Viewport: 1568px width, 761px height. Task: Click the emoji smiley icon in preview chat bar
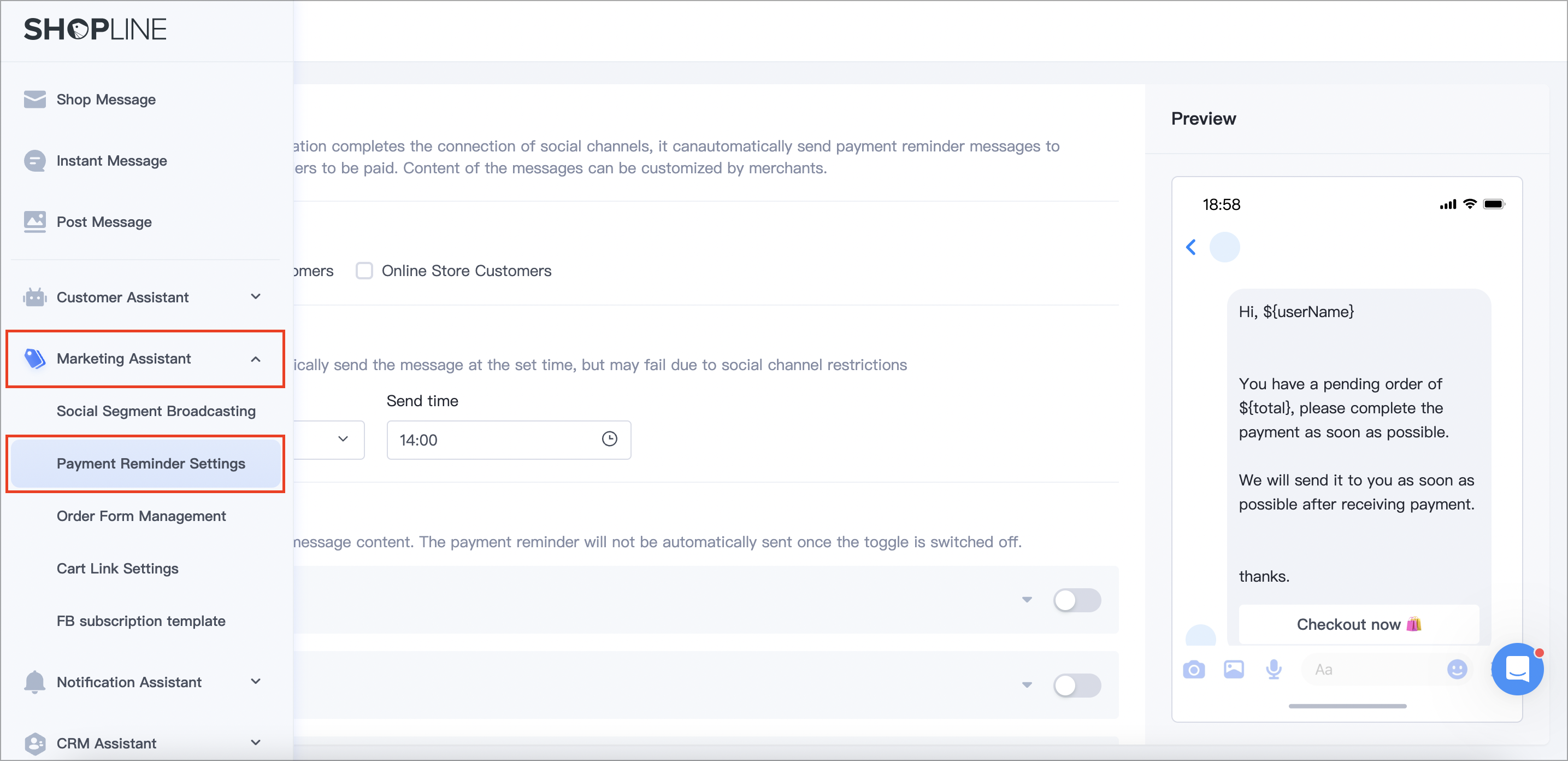tap(1457, 670)
